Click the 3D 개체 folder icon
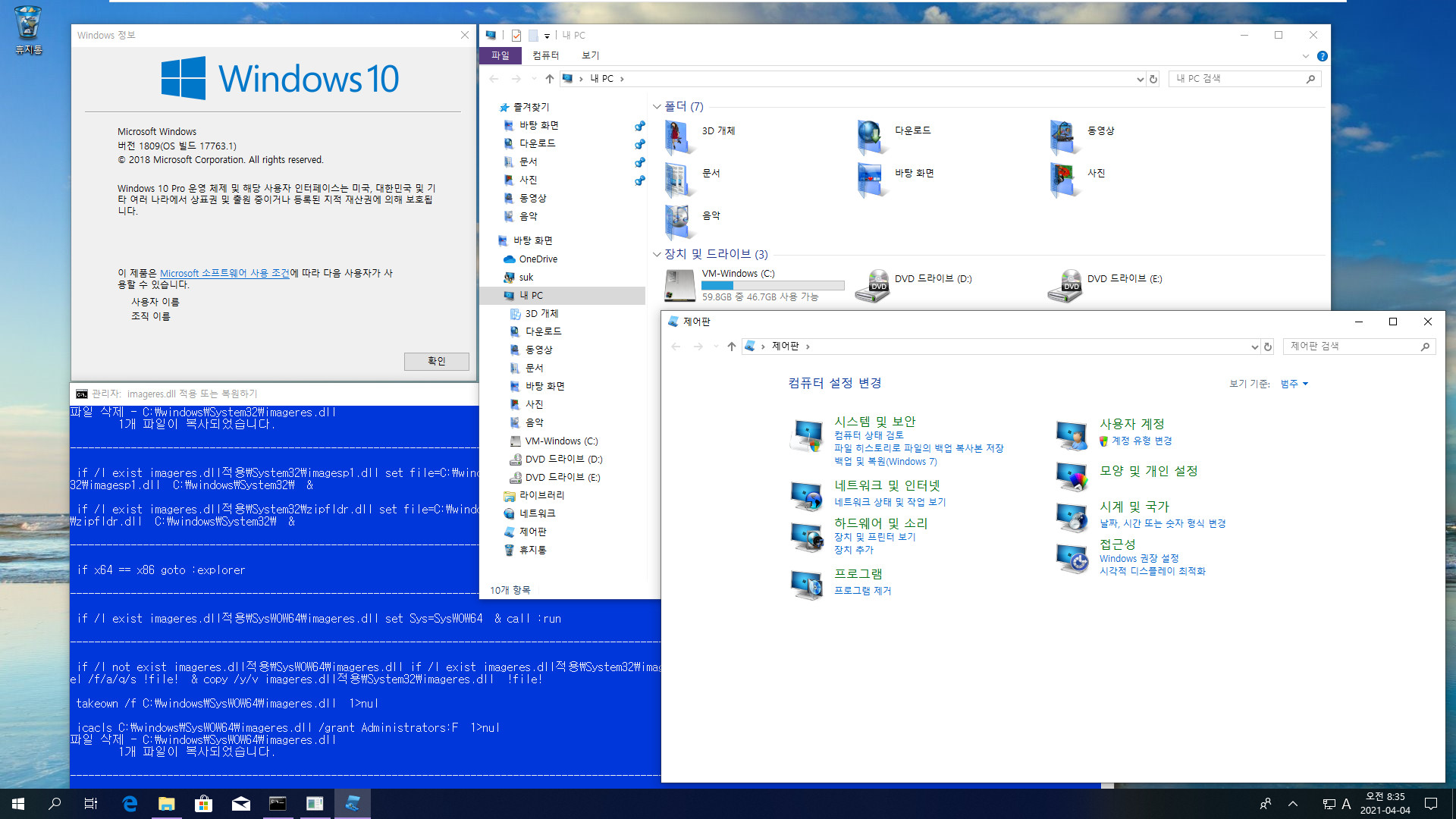The image size is (1456, 819). 679,136
